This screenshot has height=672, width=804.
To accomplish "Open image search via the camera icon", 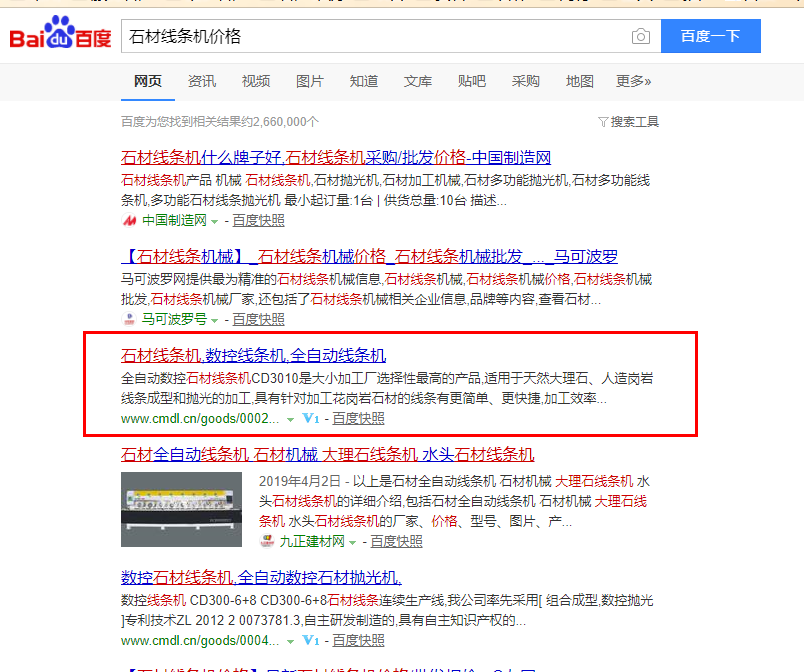I will coord(640,37).
